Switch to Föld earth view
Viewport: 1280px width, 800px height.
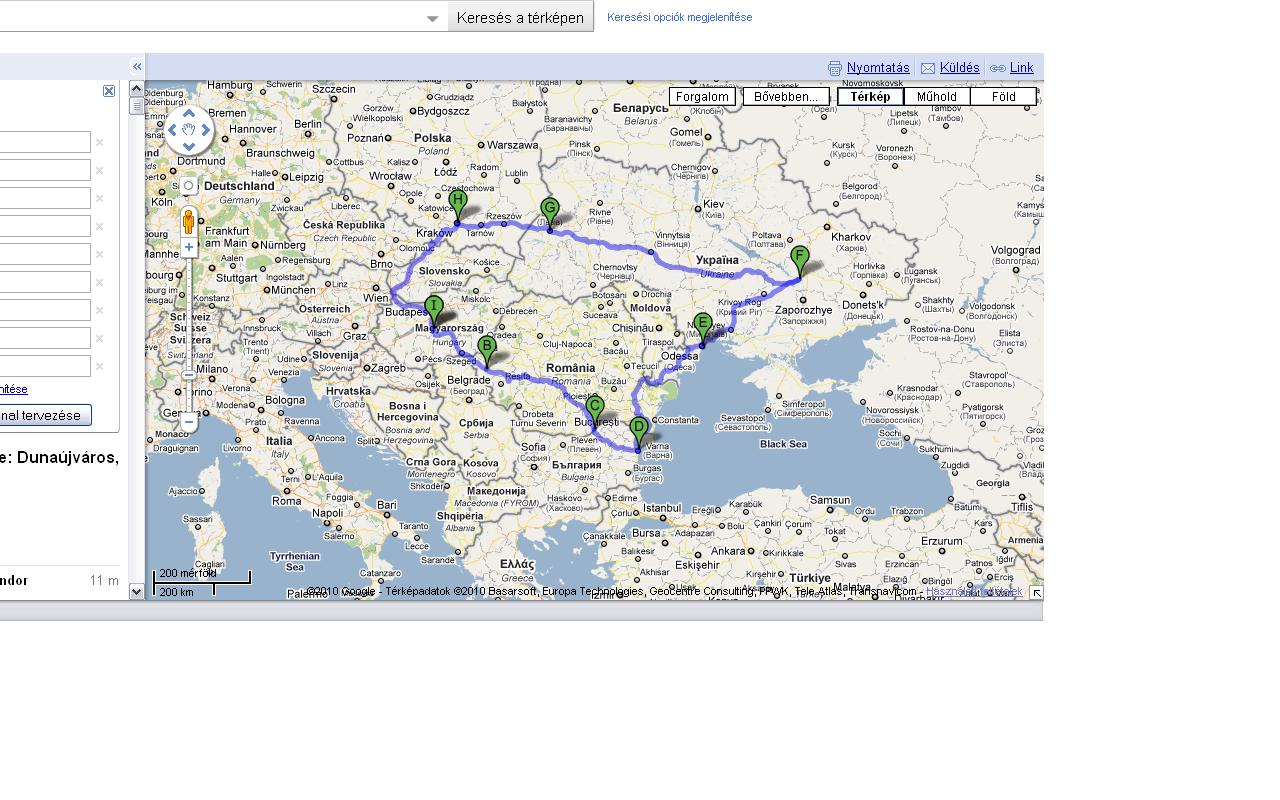click(1004, 97)
